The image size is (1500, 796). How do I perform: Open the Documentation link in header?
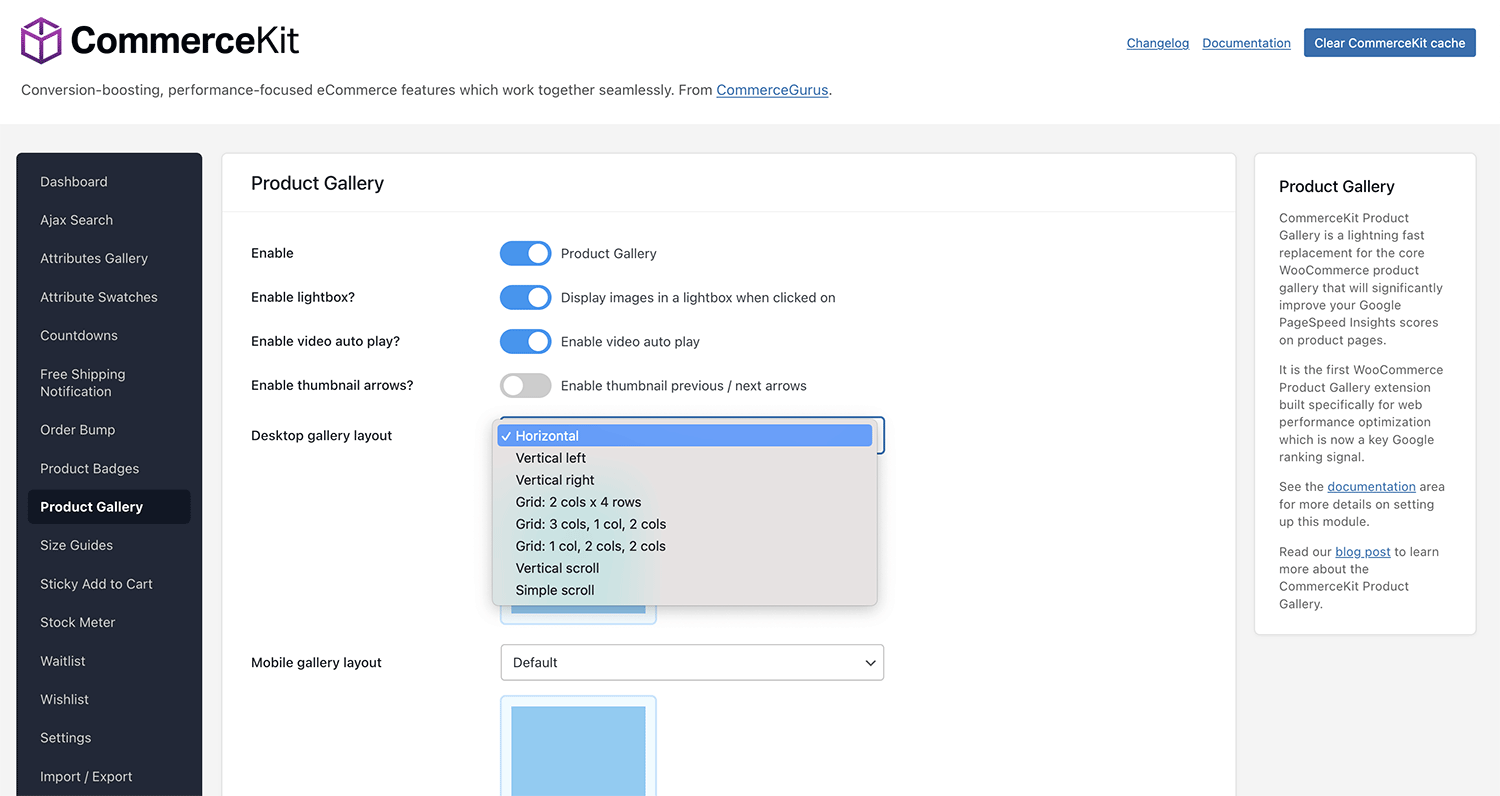[x=1246, y=43]
